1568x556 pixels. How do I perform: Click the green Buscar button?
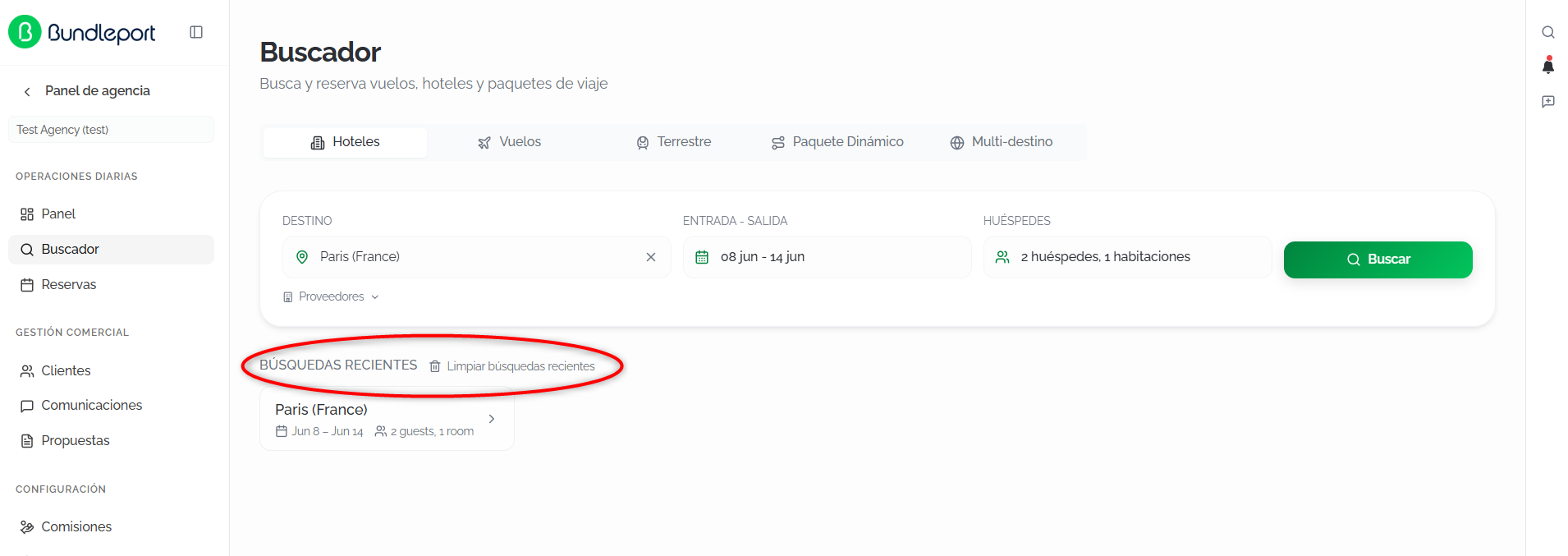point(1378,260)
